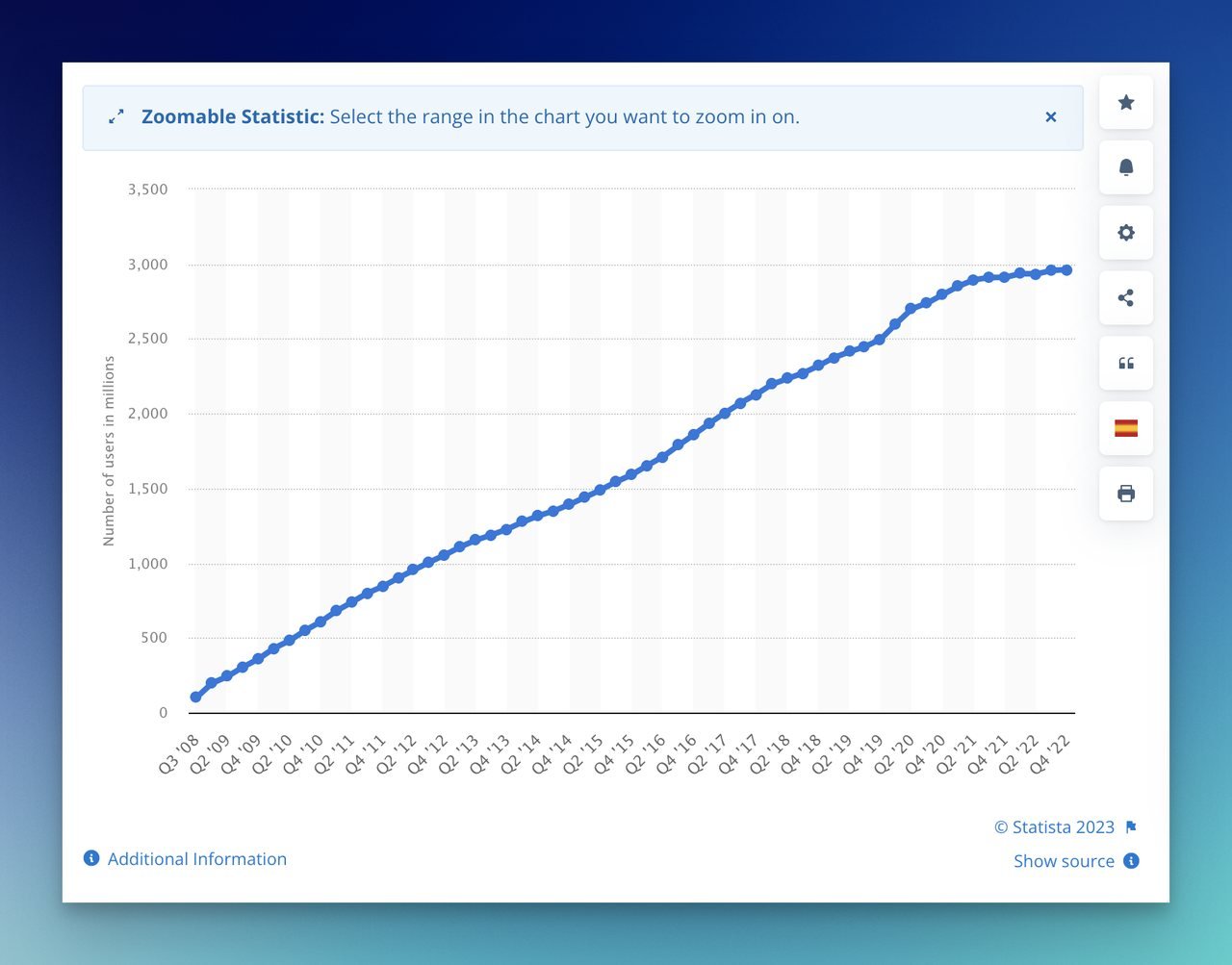
Task: Click the 1,500 y-axis label
Action: [148, 489]
